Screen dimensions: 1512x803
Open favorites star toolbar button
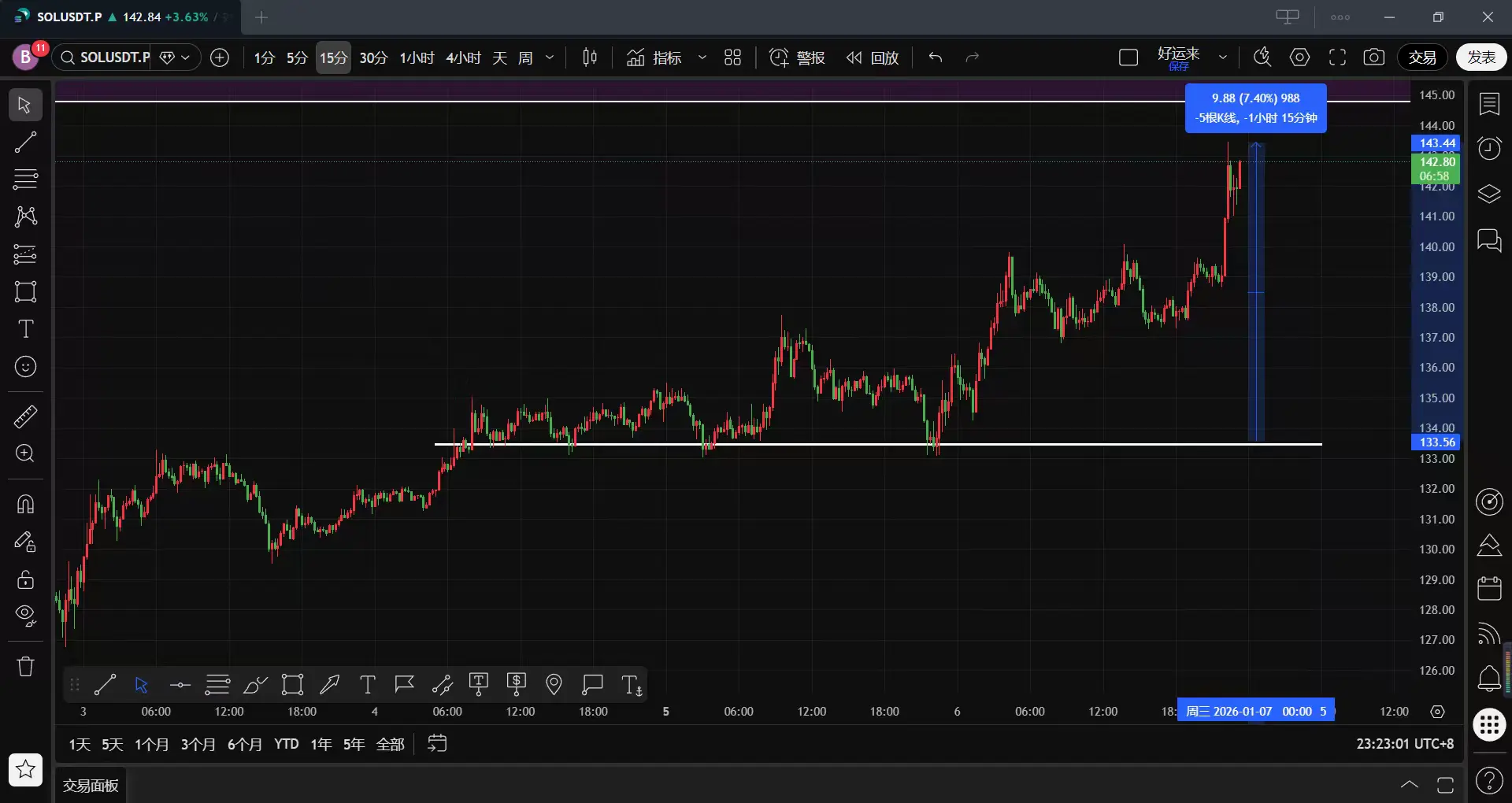tap(25, 769)
